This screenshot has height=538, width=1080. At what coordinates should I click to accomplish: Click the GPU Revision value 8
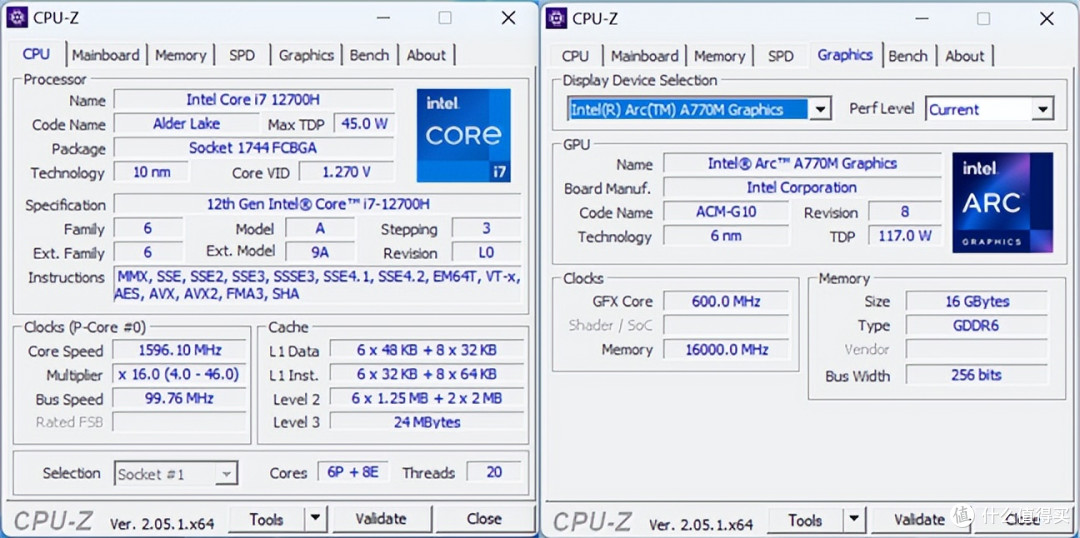[905, 211]
